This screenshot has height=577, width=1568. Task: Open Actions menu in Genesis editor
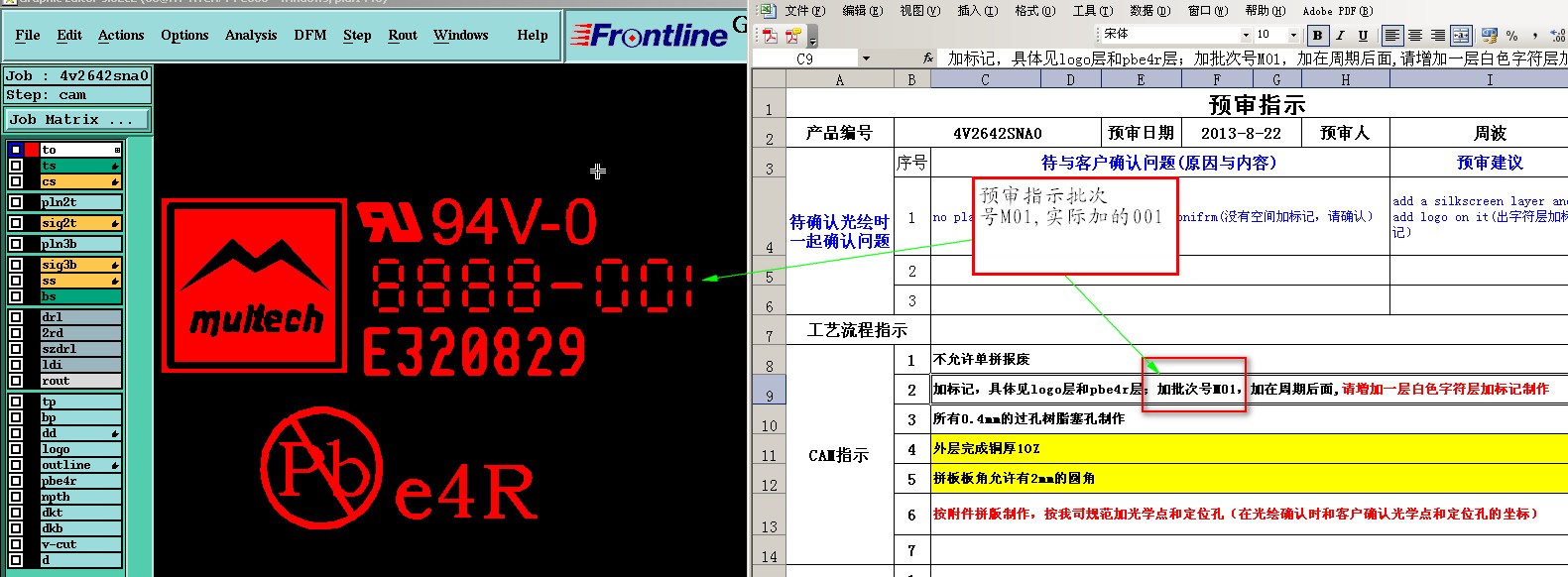pos(121,35)
